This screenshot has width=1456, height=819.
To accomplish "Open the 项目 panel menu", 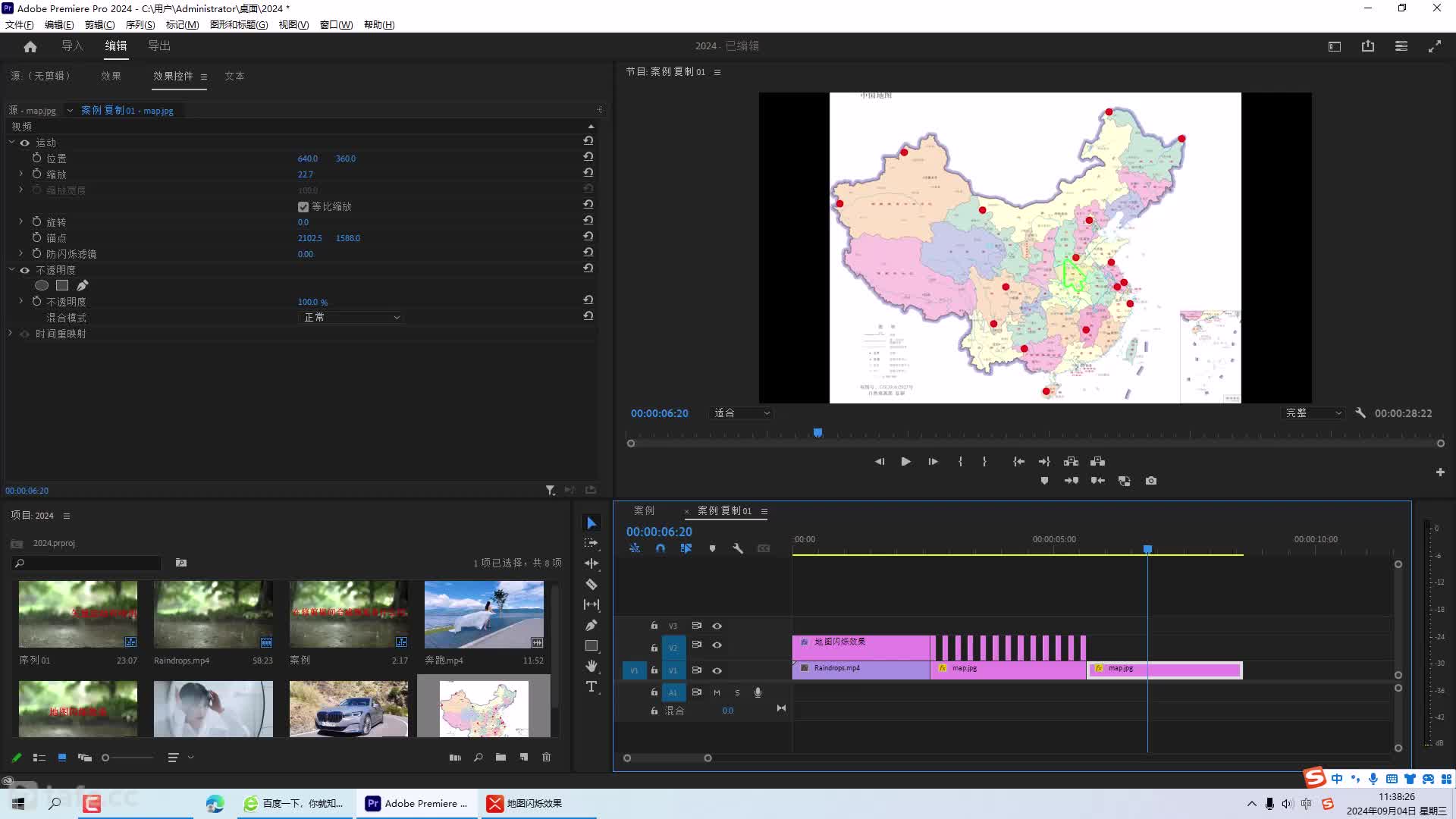I will (x=67, y=516).
